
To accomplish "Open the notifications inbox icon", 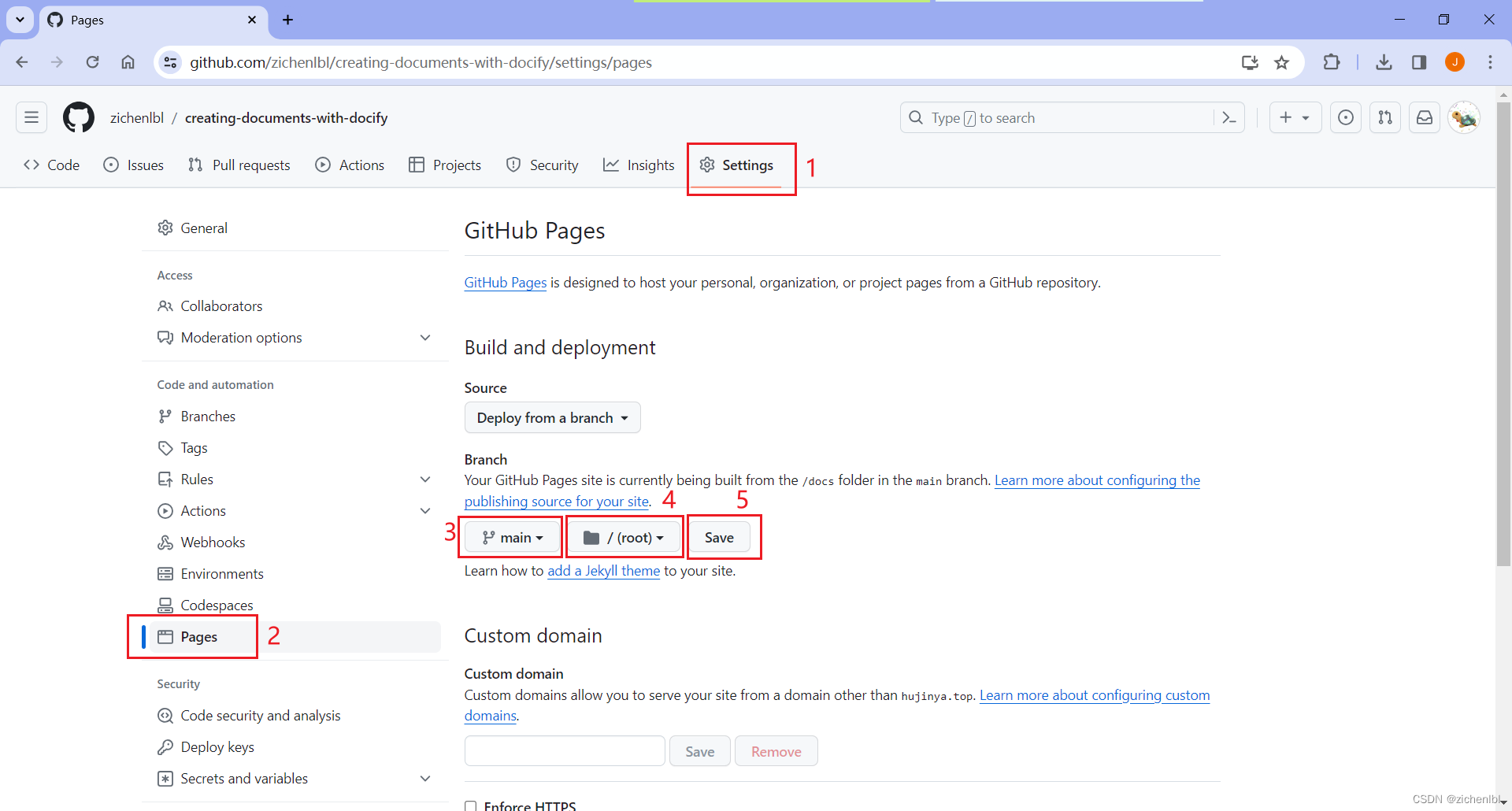I will pos(1425,118).
